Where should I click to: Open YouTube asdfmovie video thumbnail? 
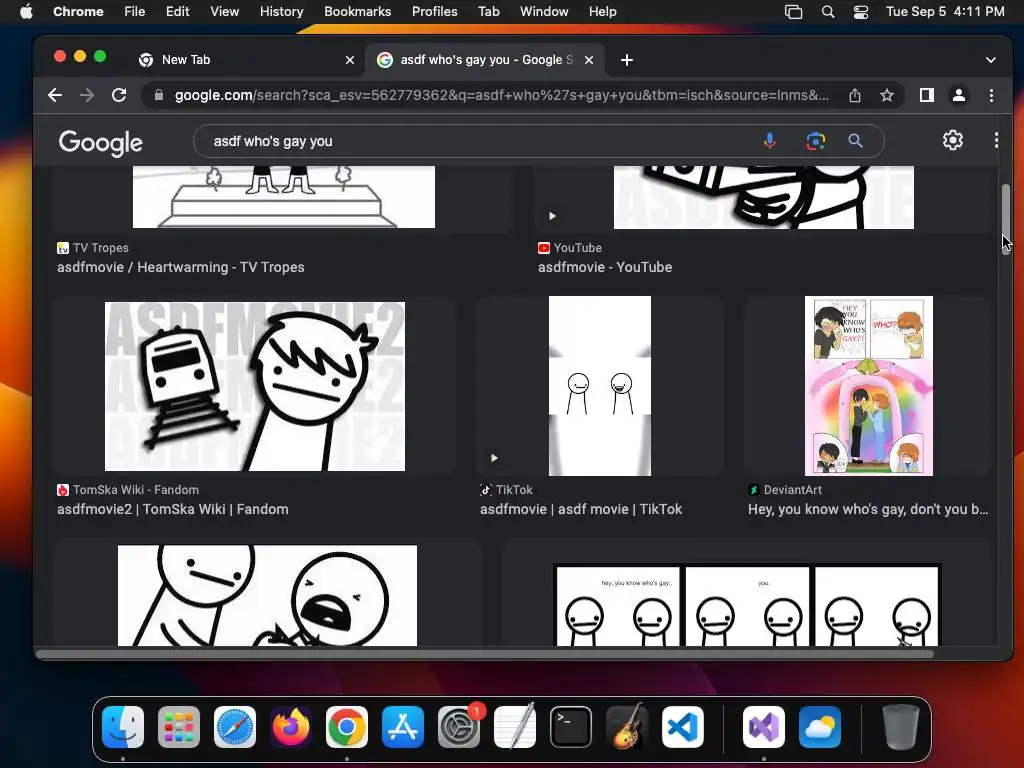tap(763, 197)
